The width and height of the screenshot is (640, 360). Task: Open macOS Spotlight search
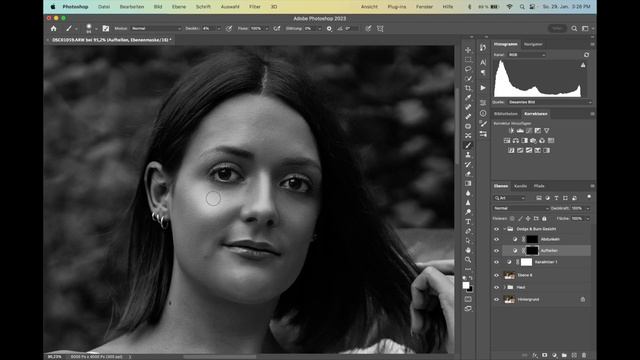[522, 7]
